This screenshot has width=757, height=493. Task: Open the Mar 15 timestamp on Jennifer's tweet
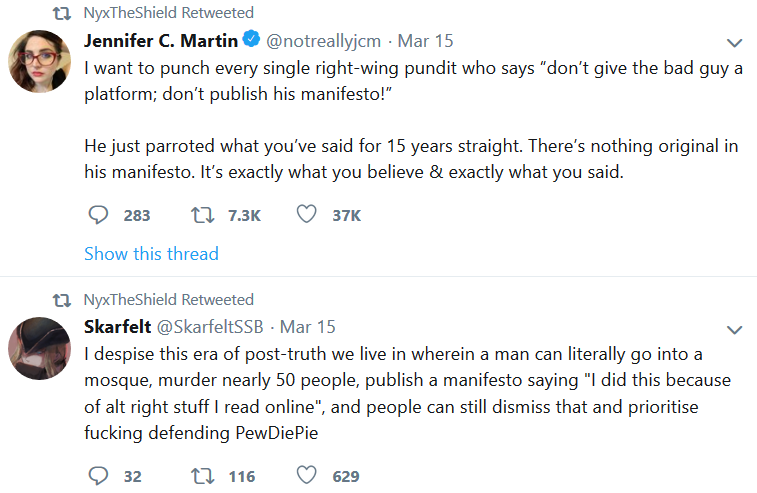(x=425, y=41)
